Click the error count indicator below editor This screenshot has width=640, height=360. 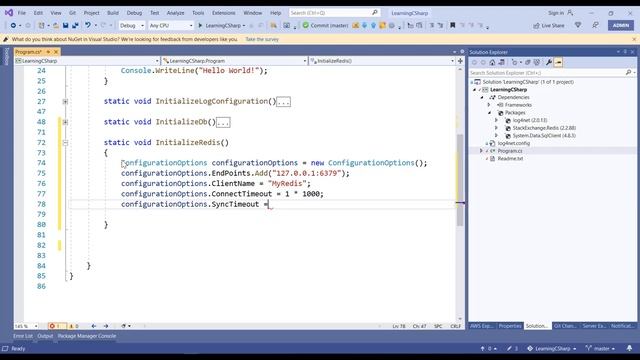tap(56, 326)
